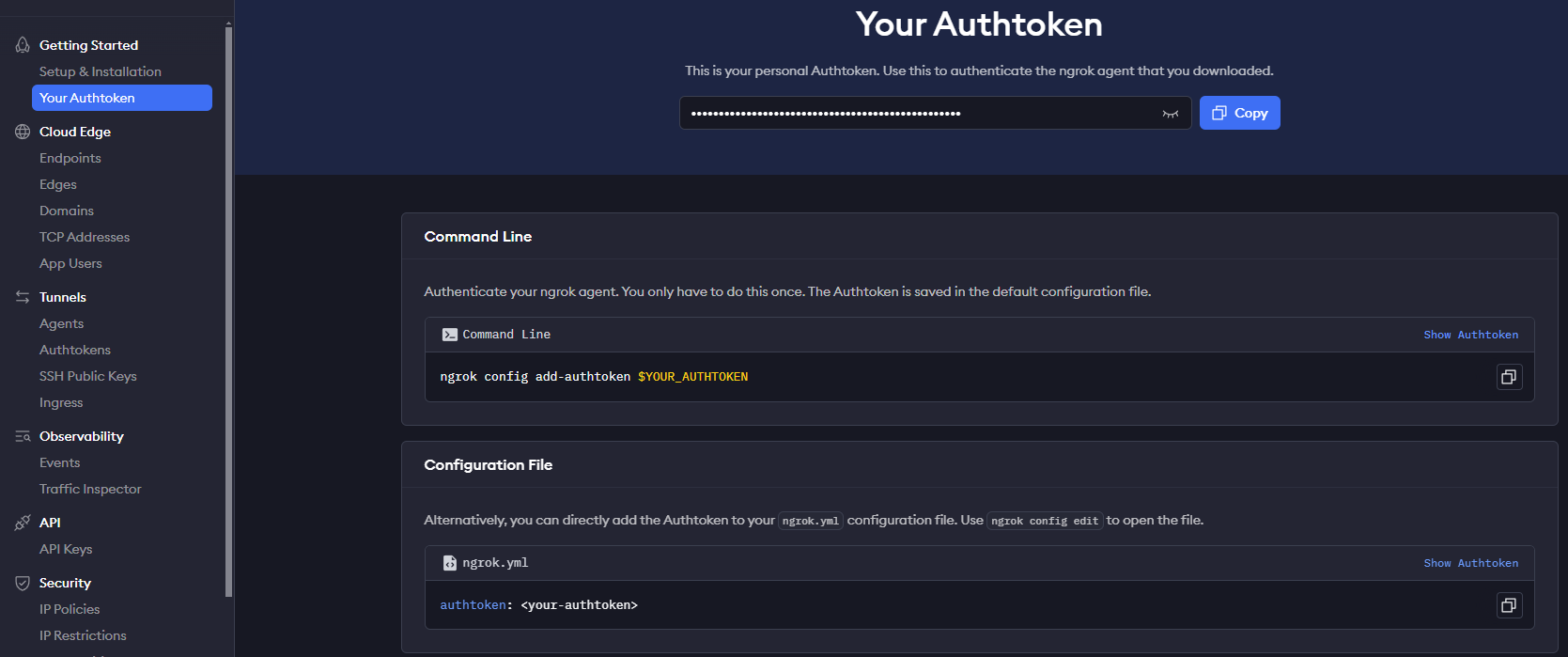Click the authtoken: <your-authtoken> config line
Image resolution: width=1568 pixels, height=657 pixels.
tap(539, 605)
